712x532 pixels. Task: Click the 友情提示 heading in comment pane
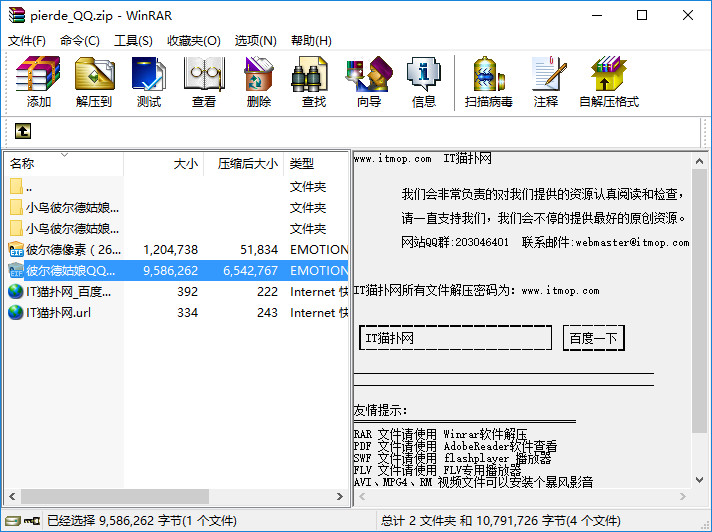380,410
